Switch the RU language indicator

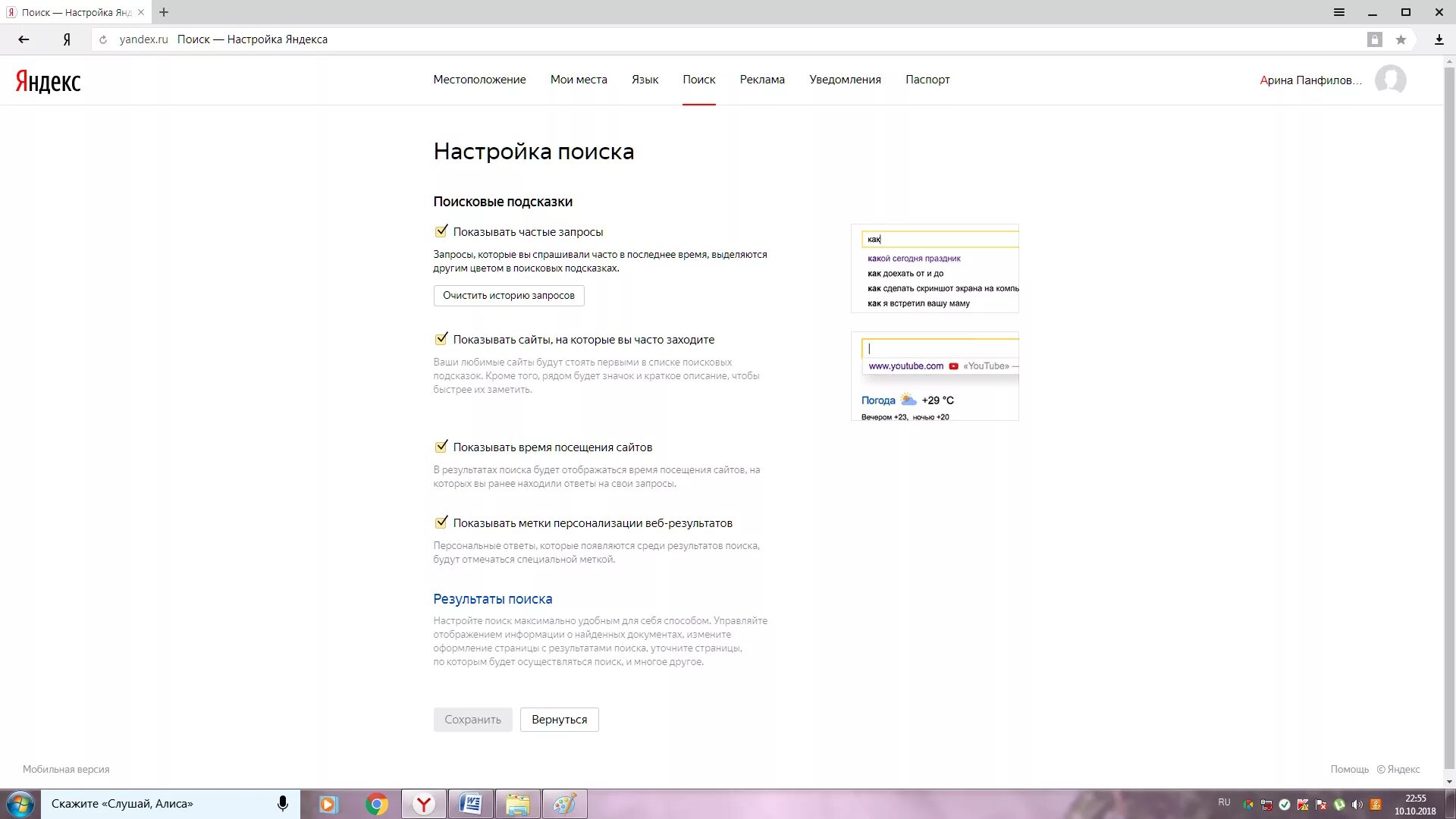click(1224, 802)
